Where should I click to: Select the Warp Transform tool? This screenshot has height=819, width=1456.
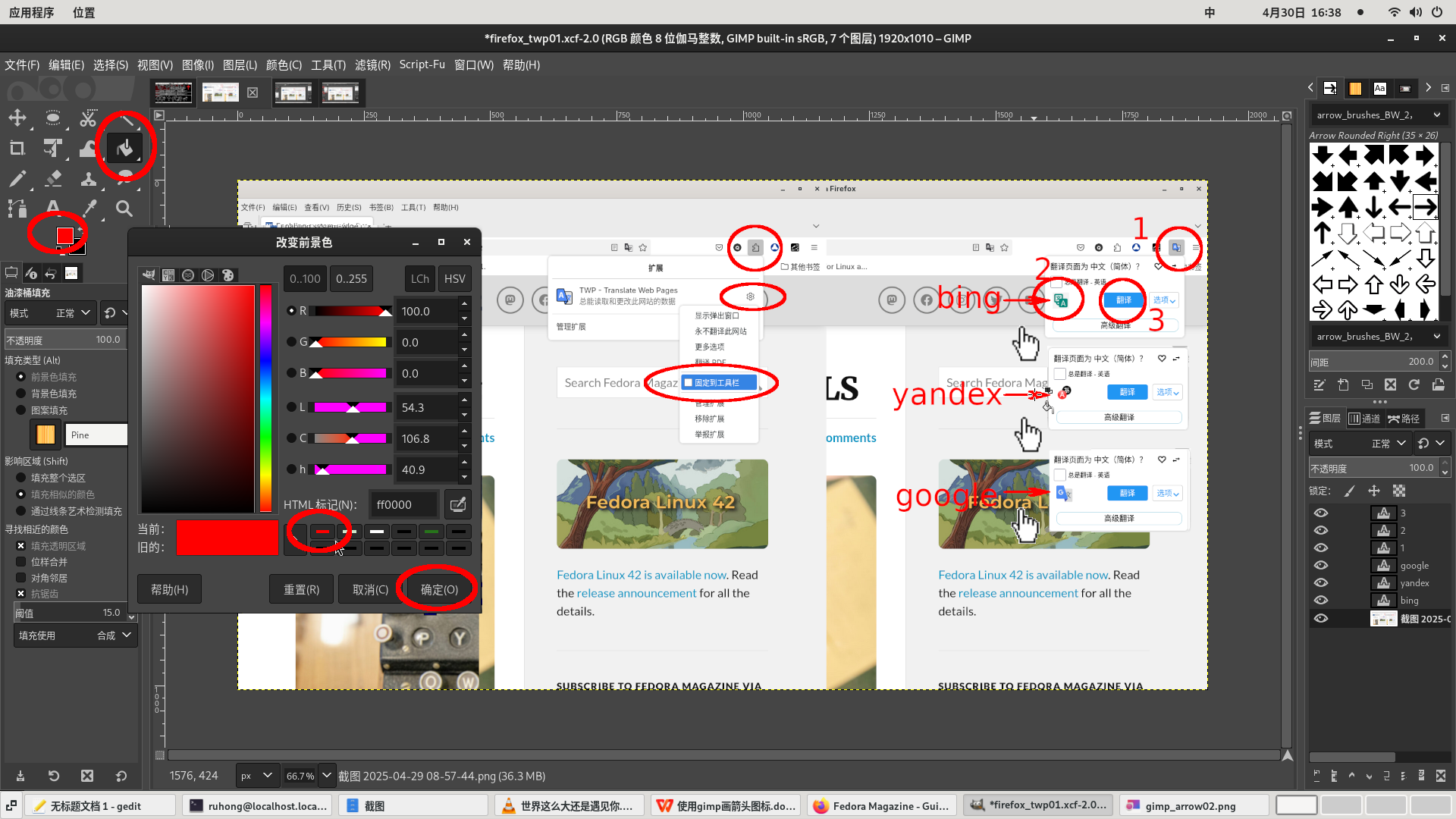click(89, 148)
